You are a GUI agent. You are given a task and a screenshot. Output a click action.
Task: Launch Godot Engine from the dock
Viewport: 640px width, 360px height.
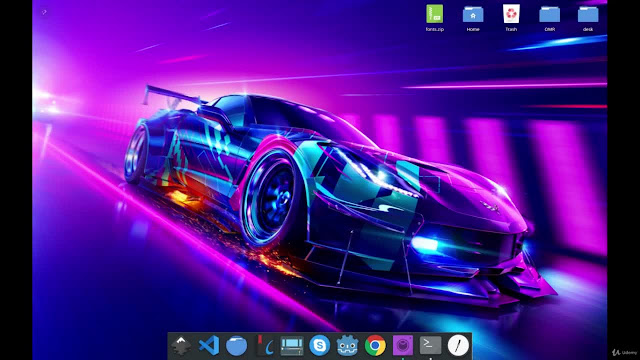(x=347, y=346)
